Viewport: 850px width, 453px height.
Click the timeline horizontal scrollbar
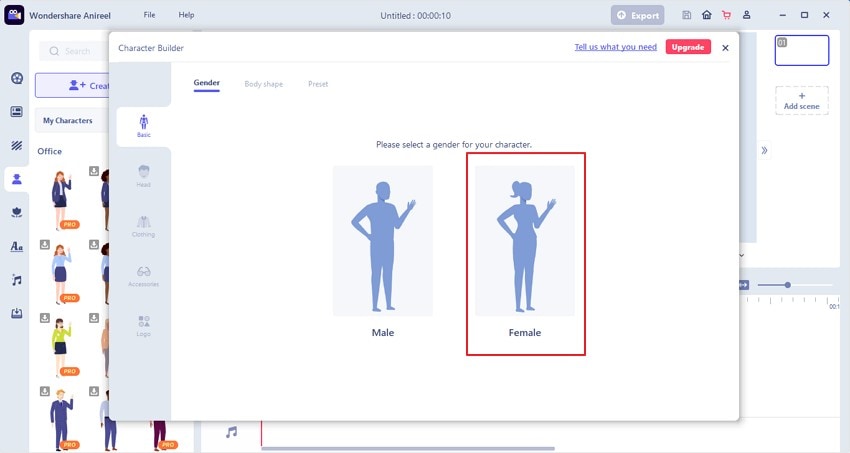[x=408, y=449]
